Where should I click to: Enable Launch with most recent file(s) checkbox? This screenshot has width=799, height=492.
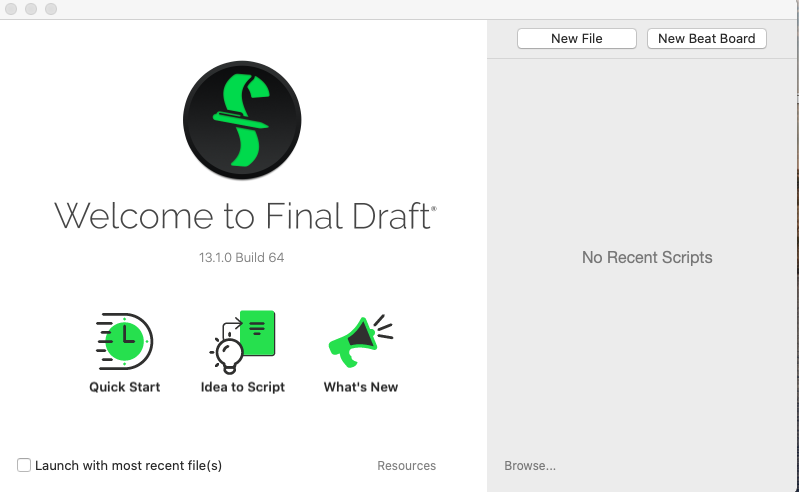pyautogui.click(x=24, y=465)
